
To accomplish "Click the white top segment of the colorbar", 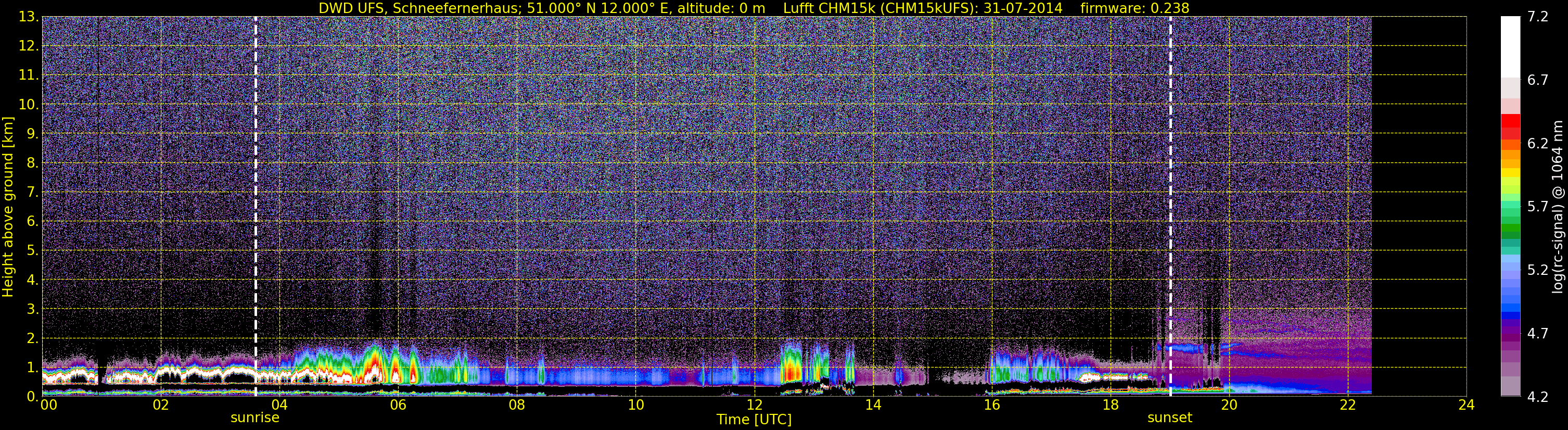I will 1510,47.
